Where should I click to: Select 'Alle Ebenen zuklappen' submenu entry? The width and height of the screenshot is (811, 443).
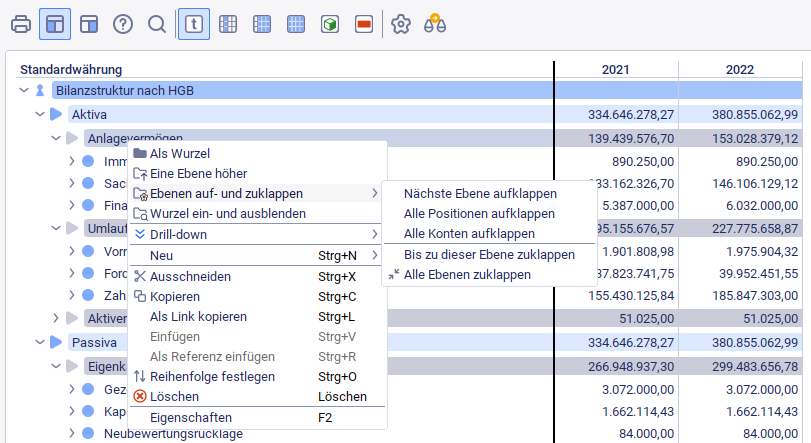coord(467,274)
